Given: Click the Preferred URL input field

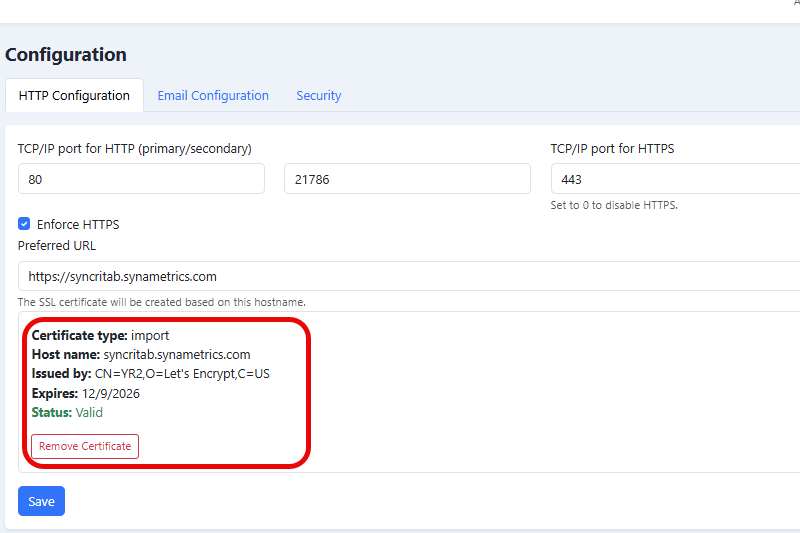Looking at the screenshot, I should [409, 276].
